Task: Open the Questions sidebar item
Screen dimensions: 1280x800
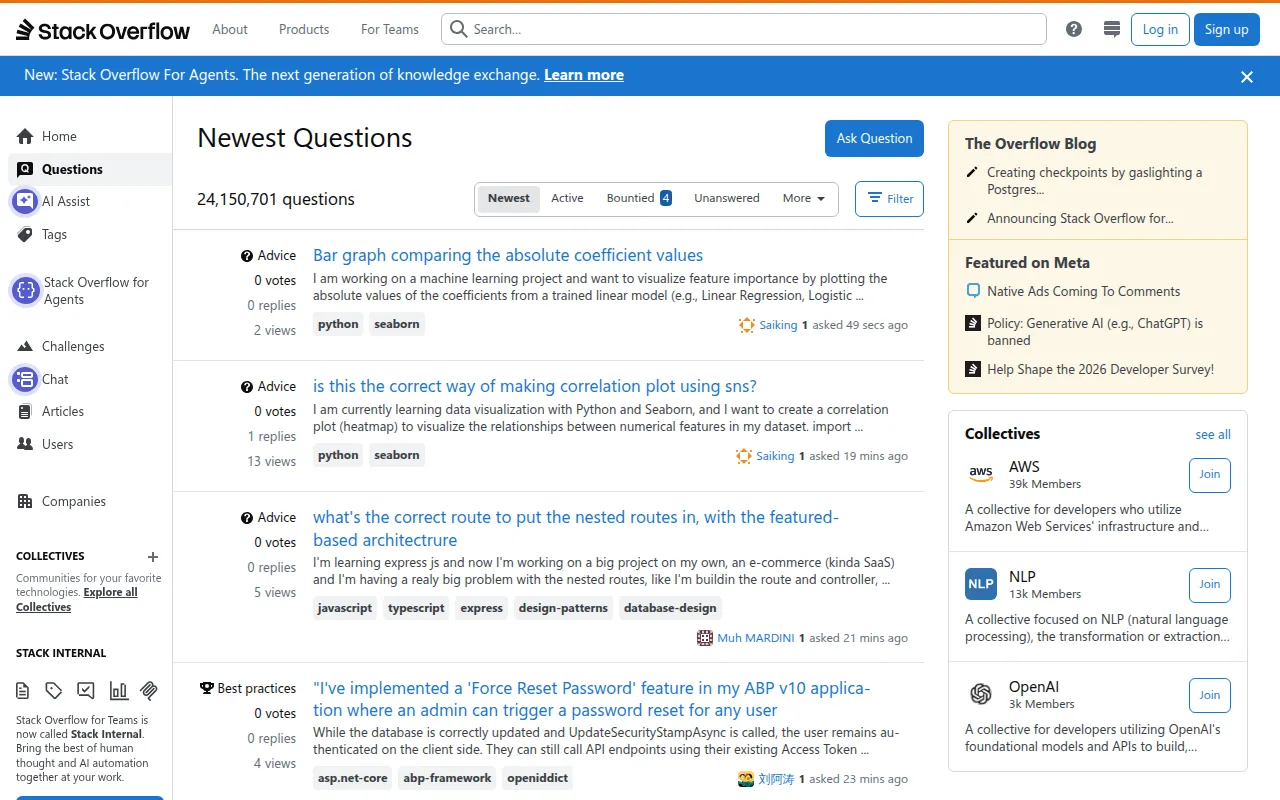Action: tap(90, 169)
